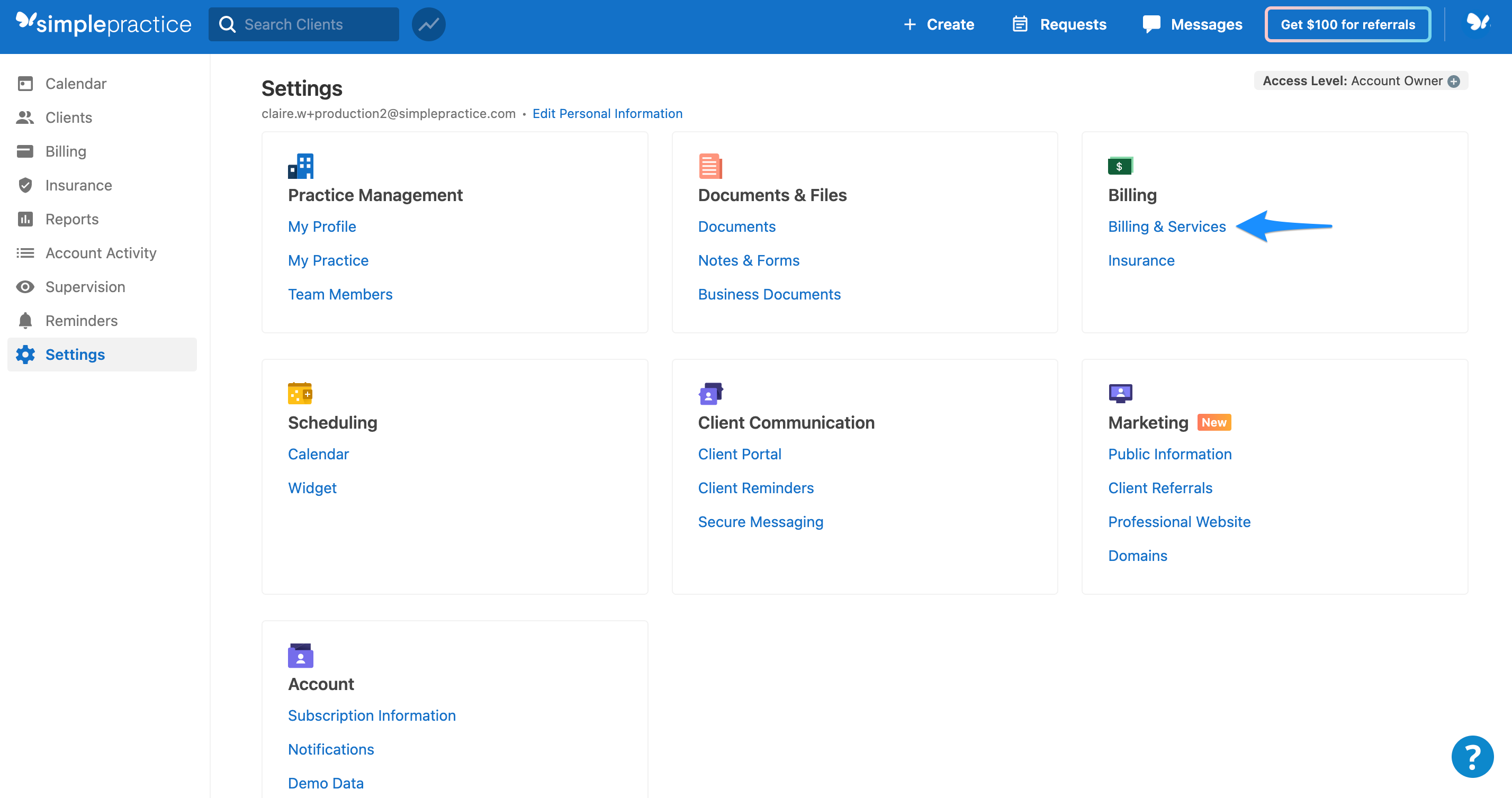Click the Documents & Files page icon
1512x798 pixels.
pyautogui.click(x=710, y=166)
